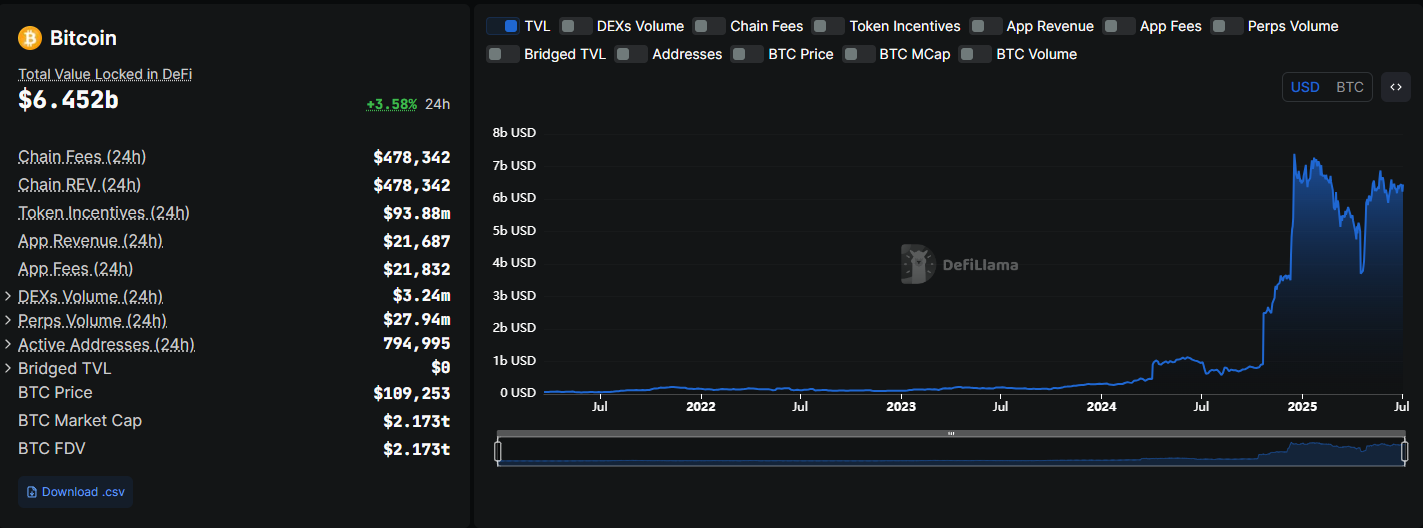This screenshot has height=528, width=1423.
Task: Click the App Revenue (24h) label
Action: tap(90, 241)
